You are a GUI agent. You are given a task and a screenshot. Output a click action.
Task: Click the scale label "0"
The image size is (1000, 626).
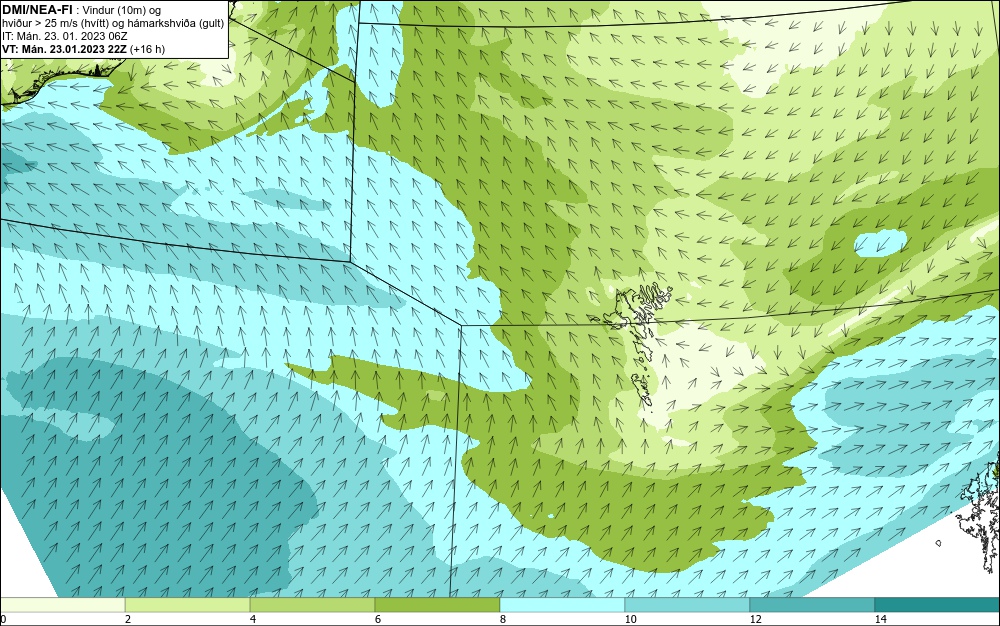(x=3, y=619)
